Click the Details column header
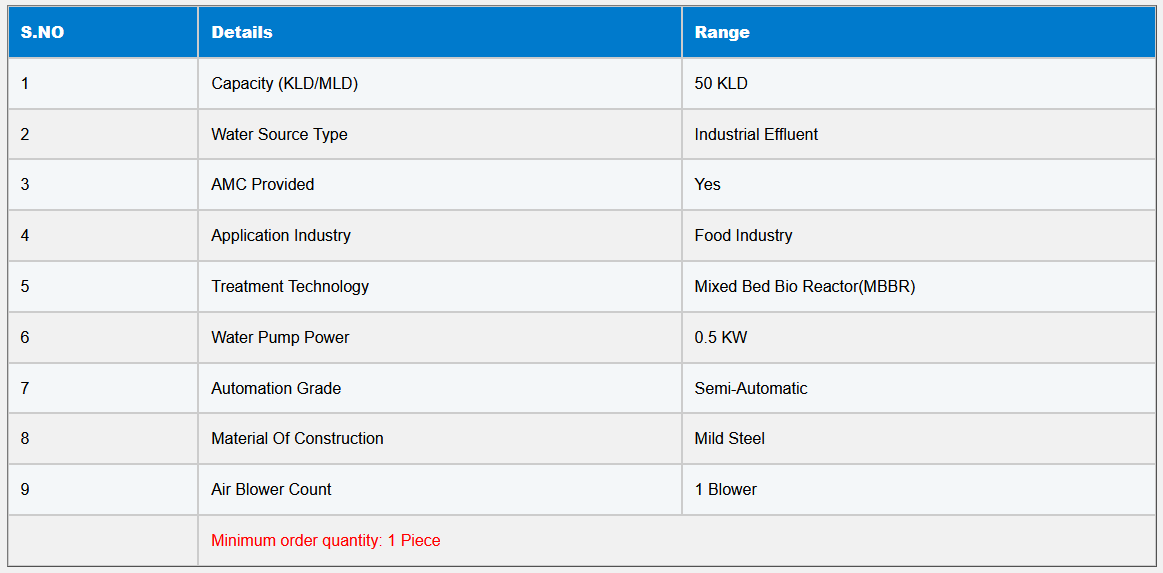Image resolution: width=1163 pixels, height=573 pixels. (242, 32)
